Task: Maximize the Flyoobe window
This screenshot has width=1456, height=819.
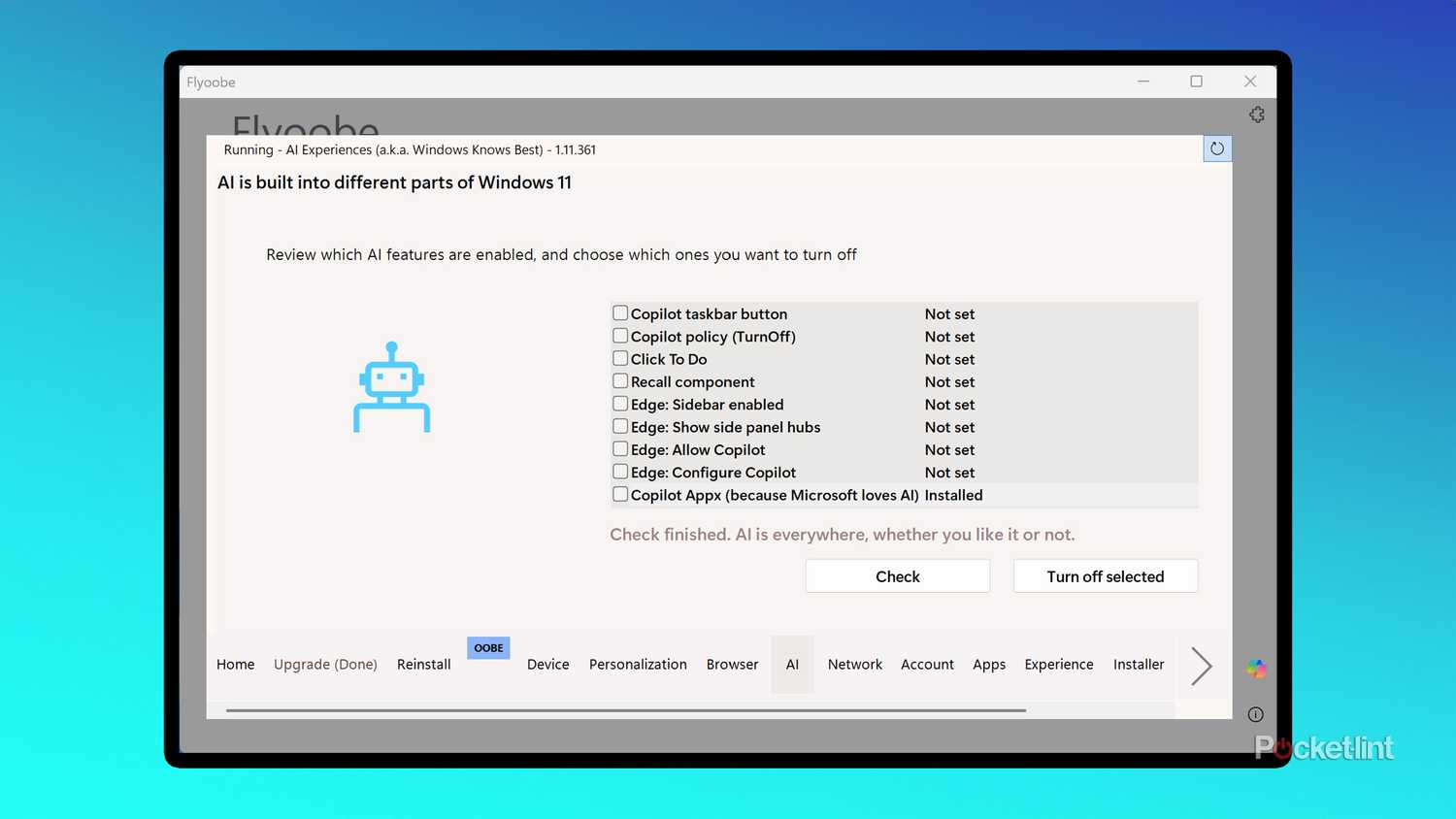Action: [1197, 82]
